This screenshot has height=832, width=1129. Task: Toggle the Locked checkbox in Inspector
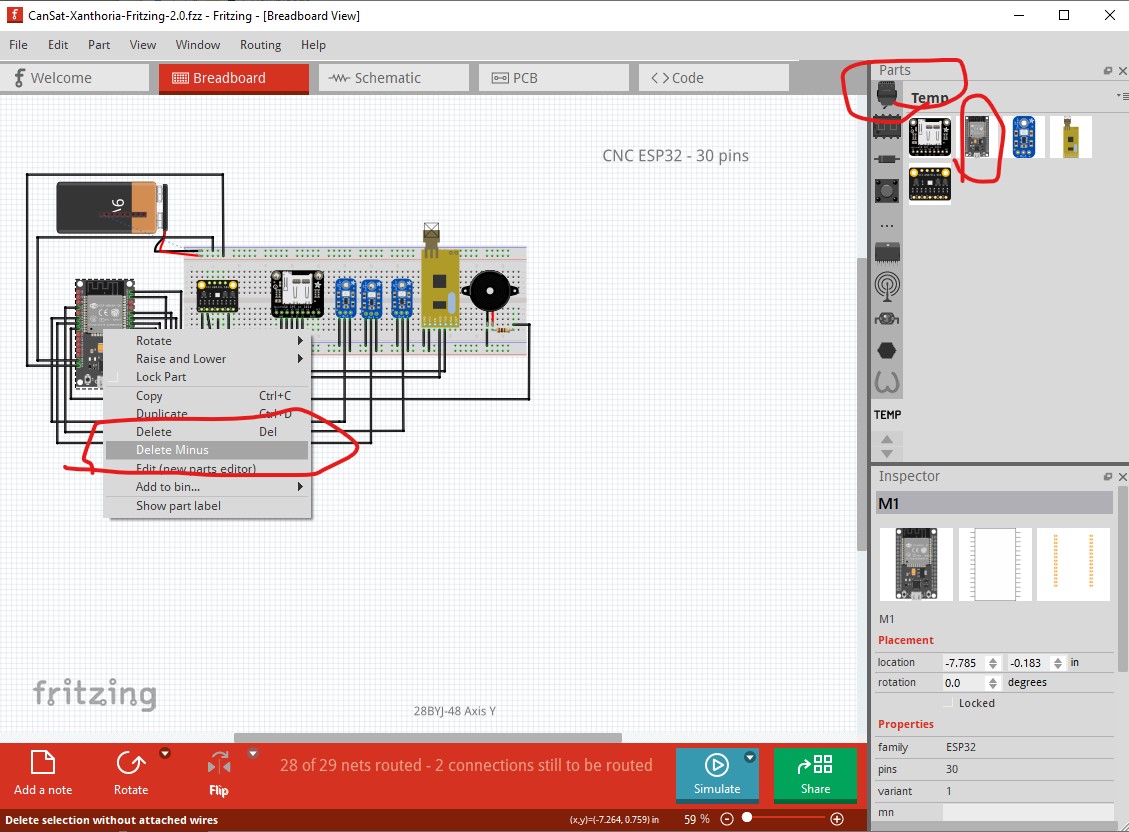click(x=950, y=703)
